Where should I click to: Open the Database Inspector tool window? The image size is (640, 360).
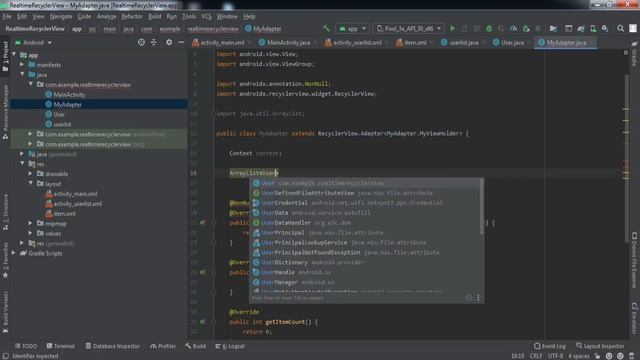112,346
